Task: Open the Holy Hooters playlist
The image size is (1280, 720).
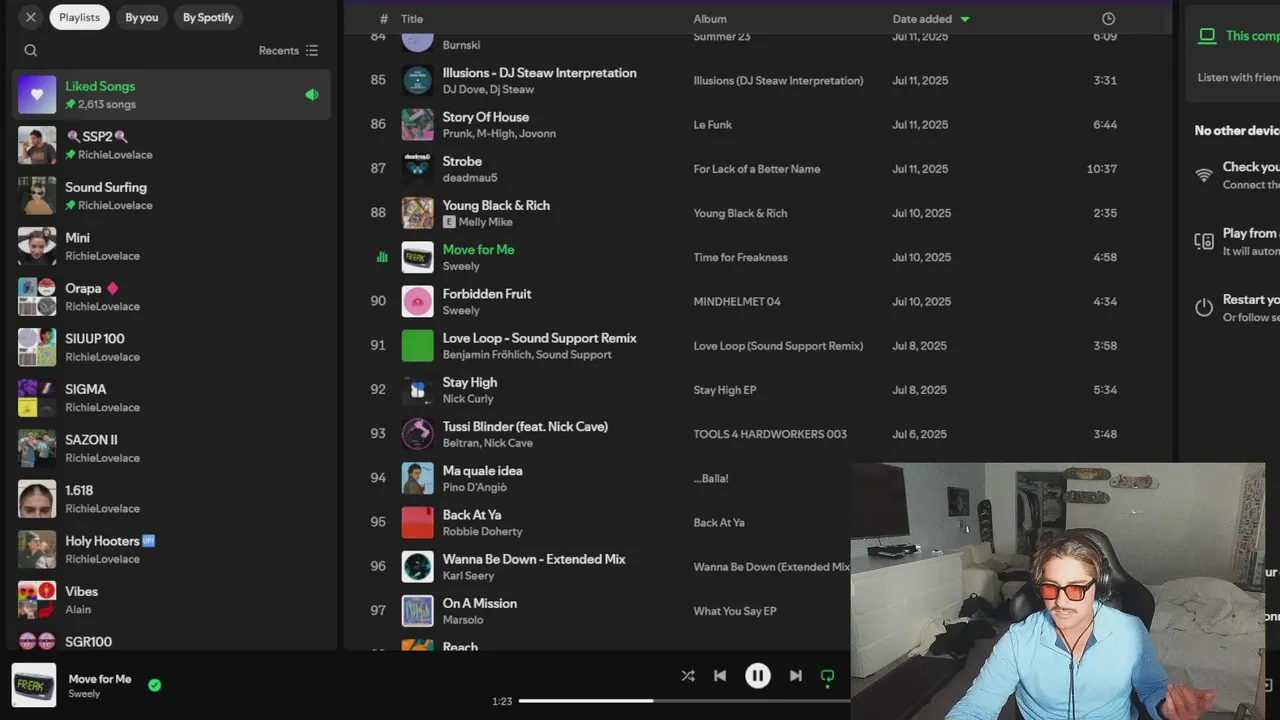Action: tap(171, 549)
